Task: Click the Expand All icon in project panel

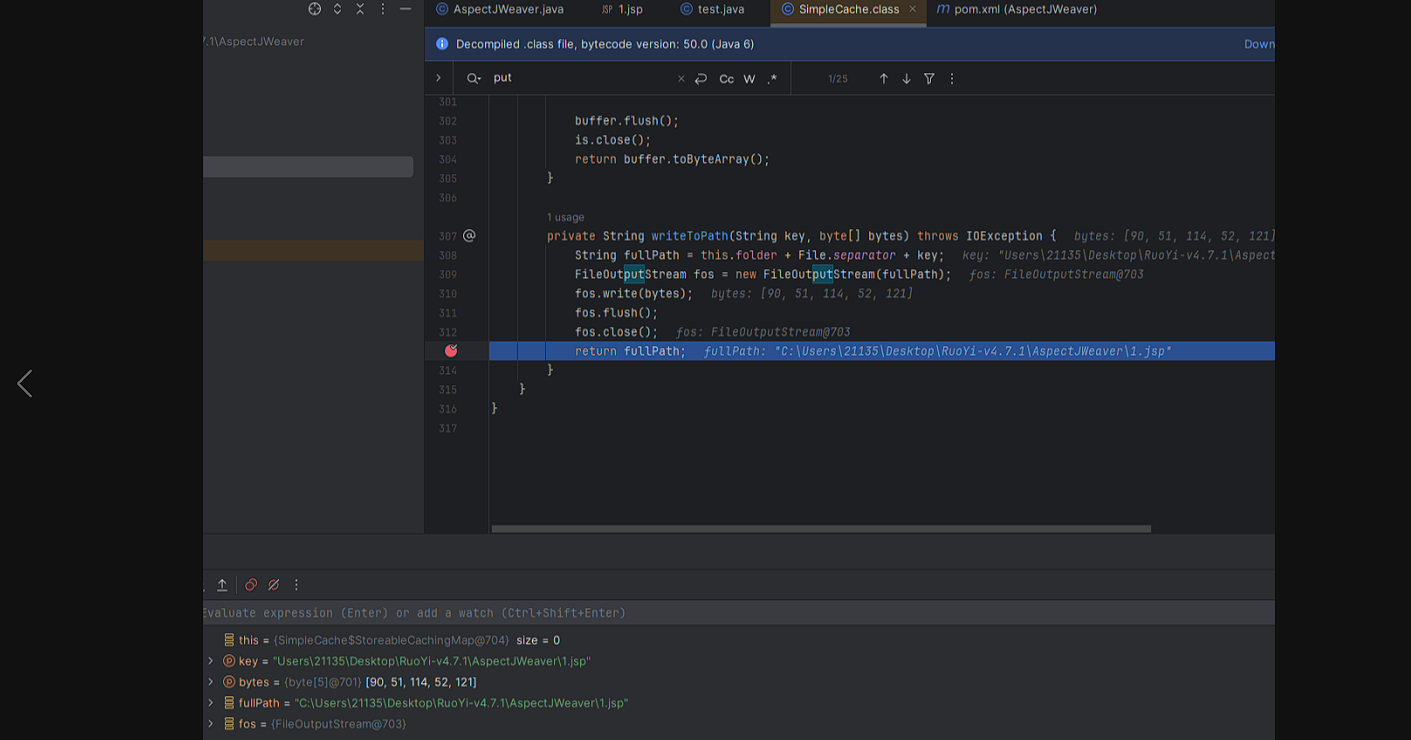Action: pyautogui.click(x=337, y=9)
